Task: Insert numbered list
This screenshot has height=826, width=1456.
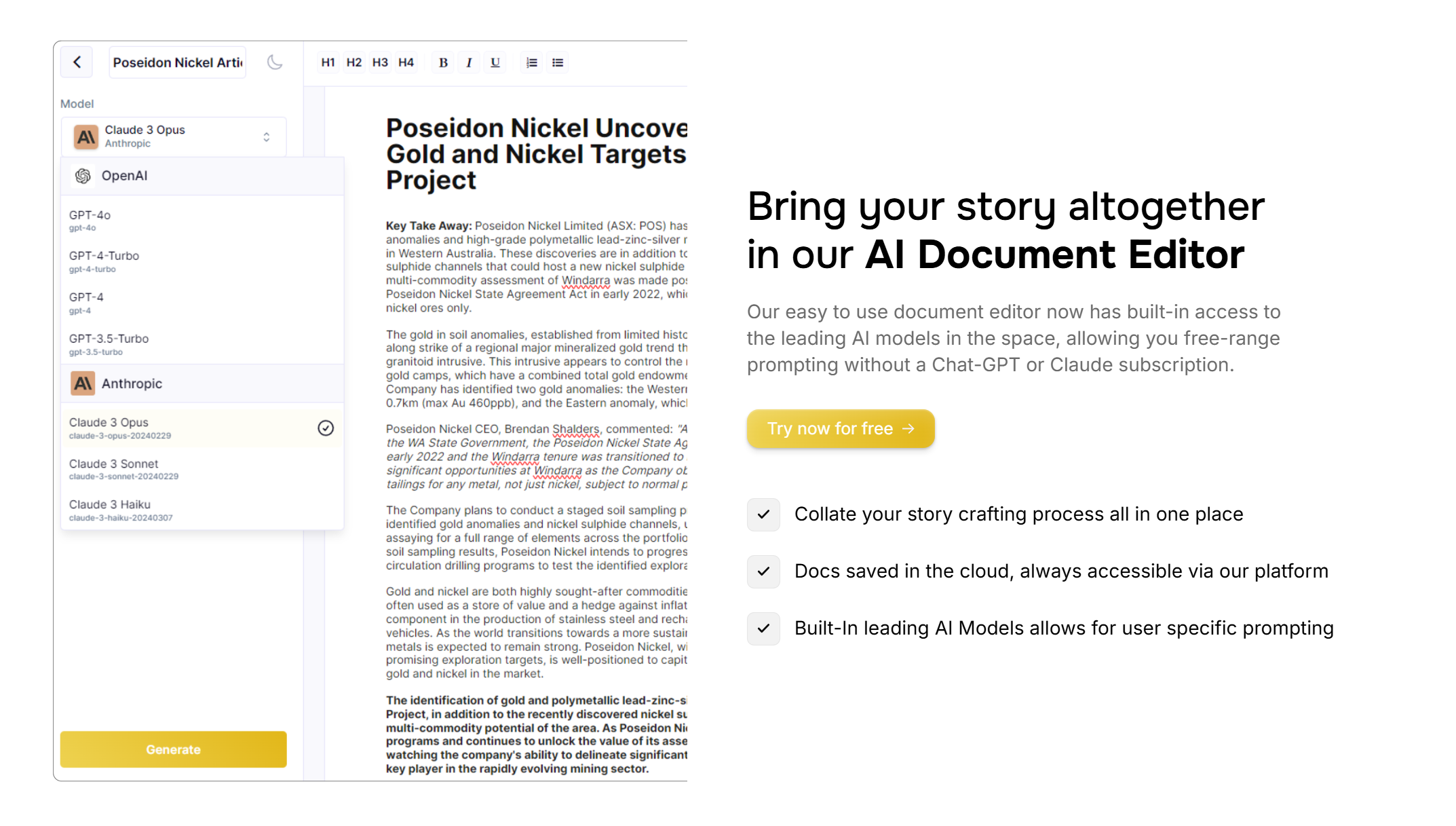Action: 532,62
